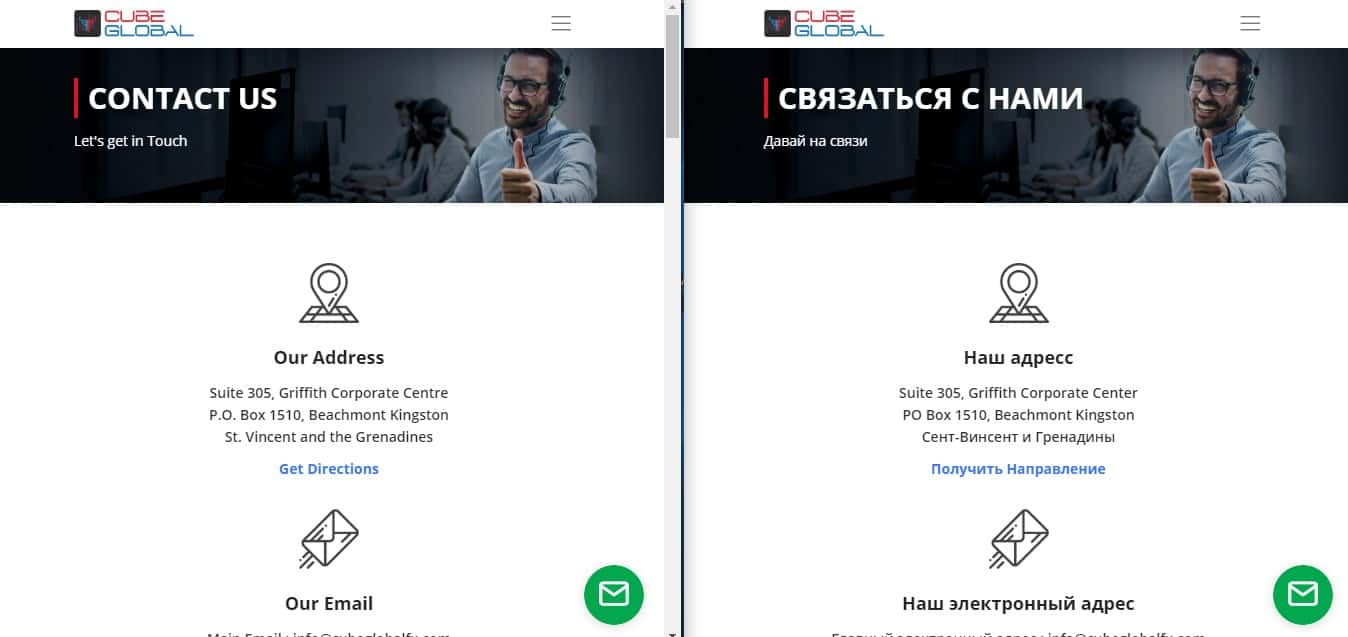The height and width of the screenshot is (637, 1348).
Task: Click Suite 305, Griffith Corporate Centre text
Action: (329, 393)
